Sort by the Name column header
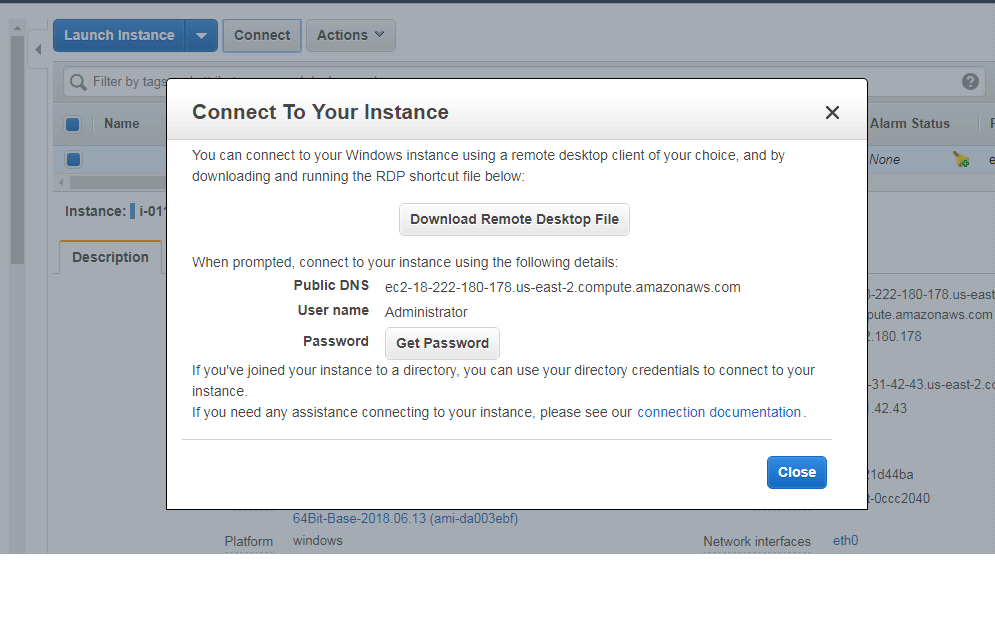 [122, 124]
